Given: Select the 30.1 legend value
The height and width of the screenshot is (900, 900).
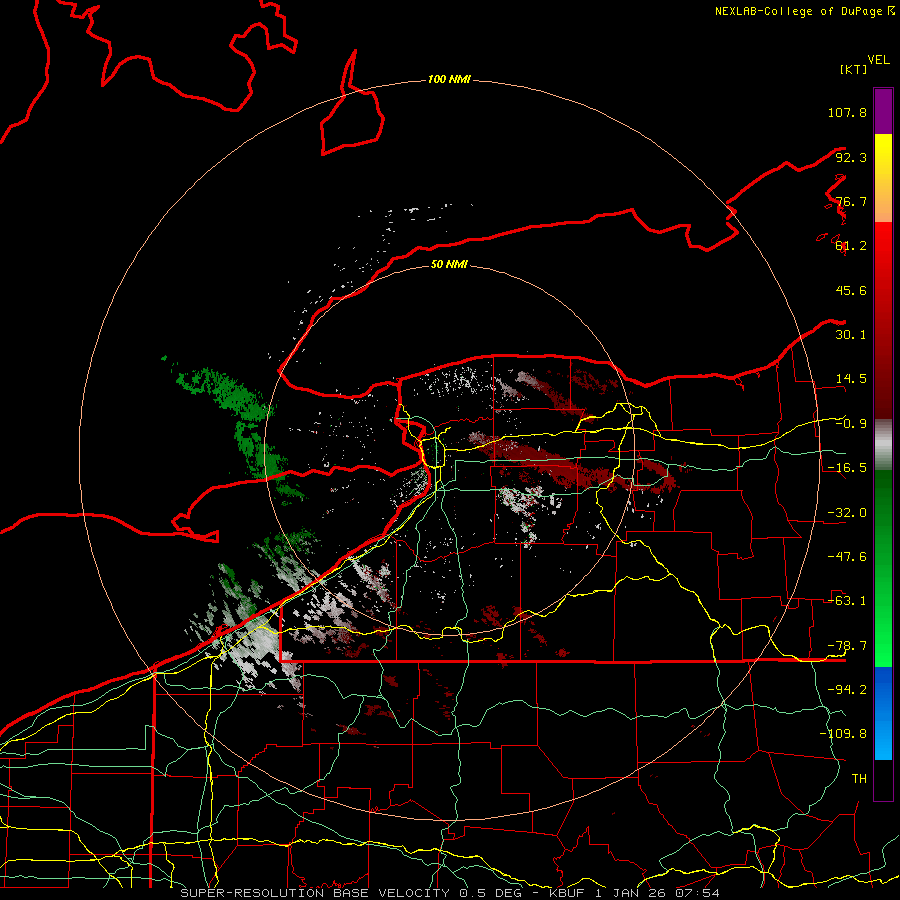Looking at the screenshot, I should [851, 335].
